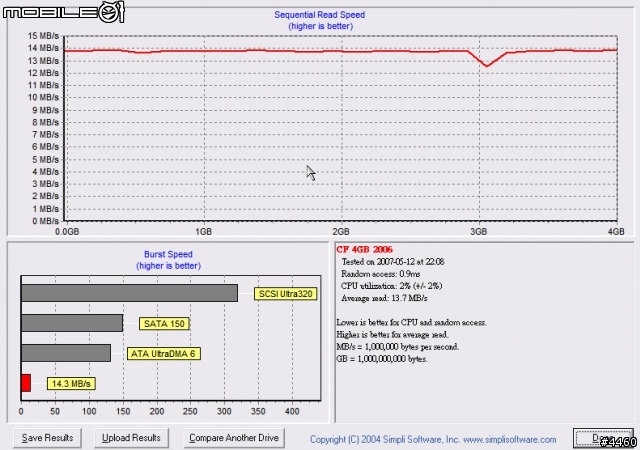Click the Burst Speed chart title
The height and width of the screenshot is (450, 640).
[168, 254]
